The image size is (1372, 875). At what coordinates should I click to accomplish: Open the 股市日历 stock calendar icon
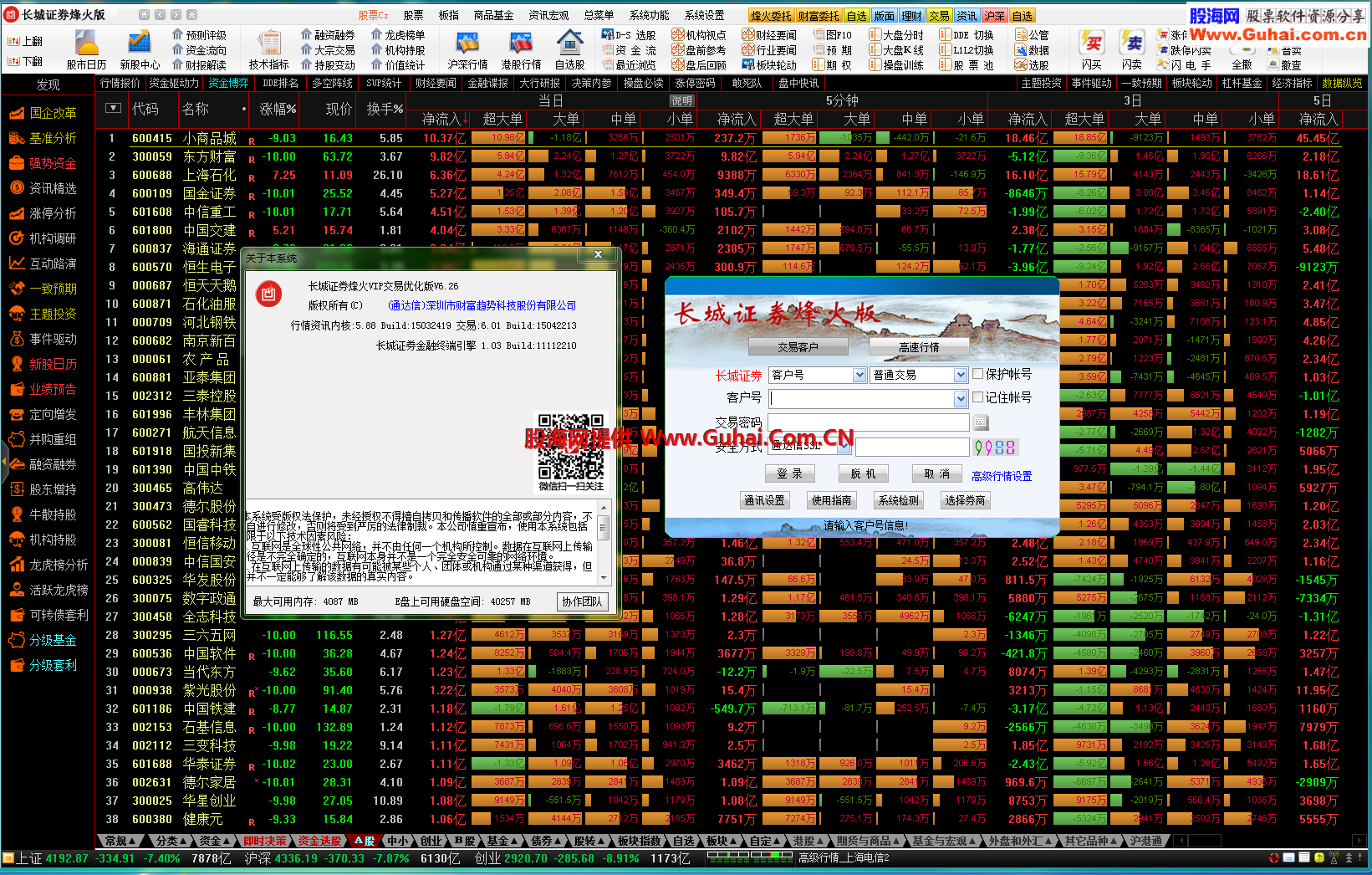pyautogui.click(x=87, y=49)
